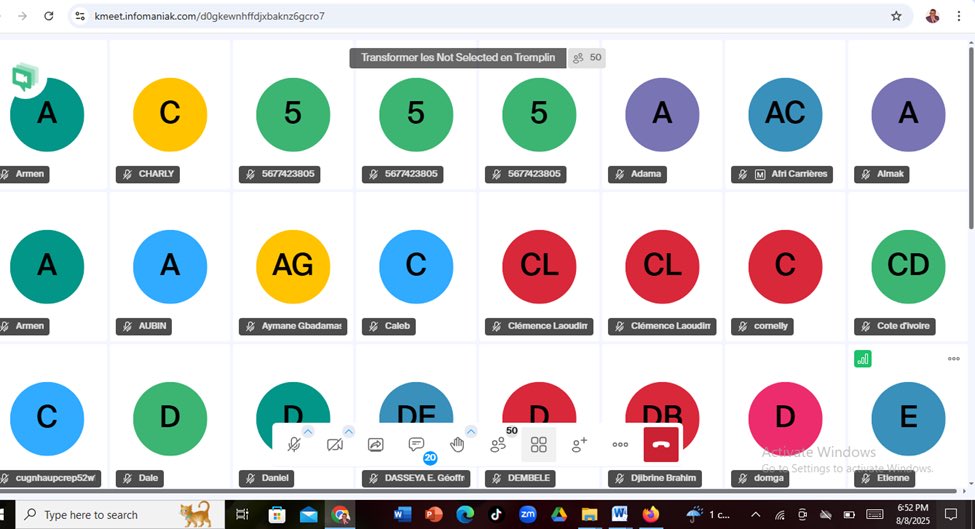This screenshot has height=529, width=975.
Task: Click moderator badge on Afri Carrières label
Action: (x=760, y=175)
